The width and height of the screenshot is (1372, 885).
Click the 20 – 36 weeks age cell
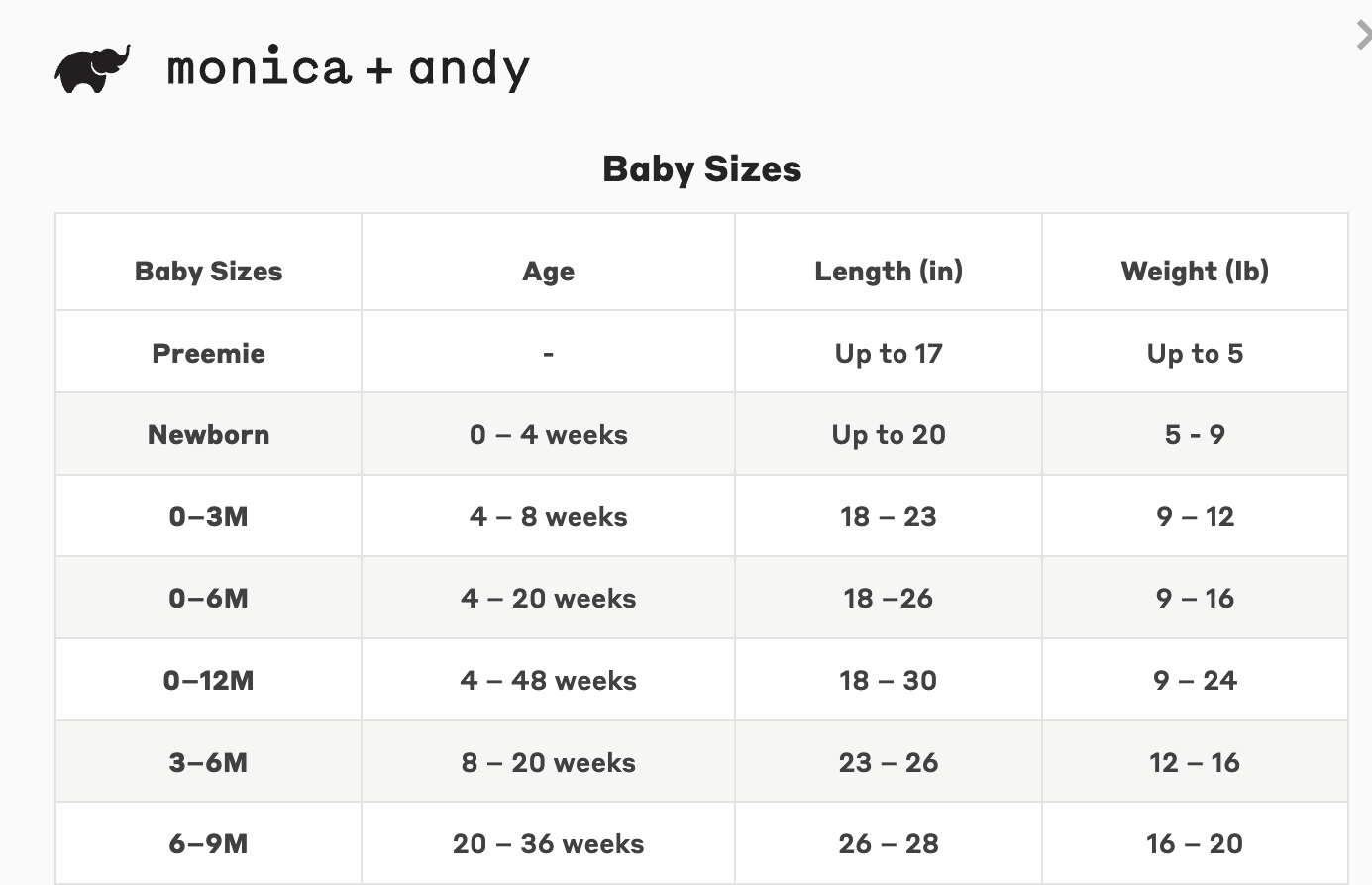549,844
